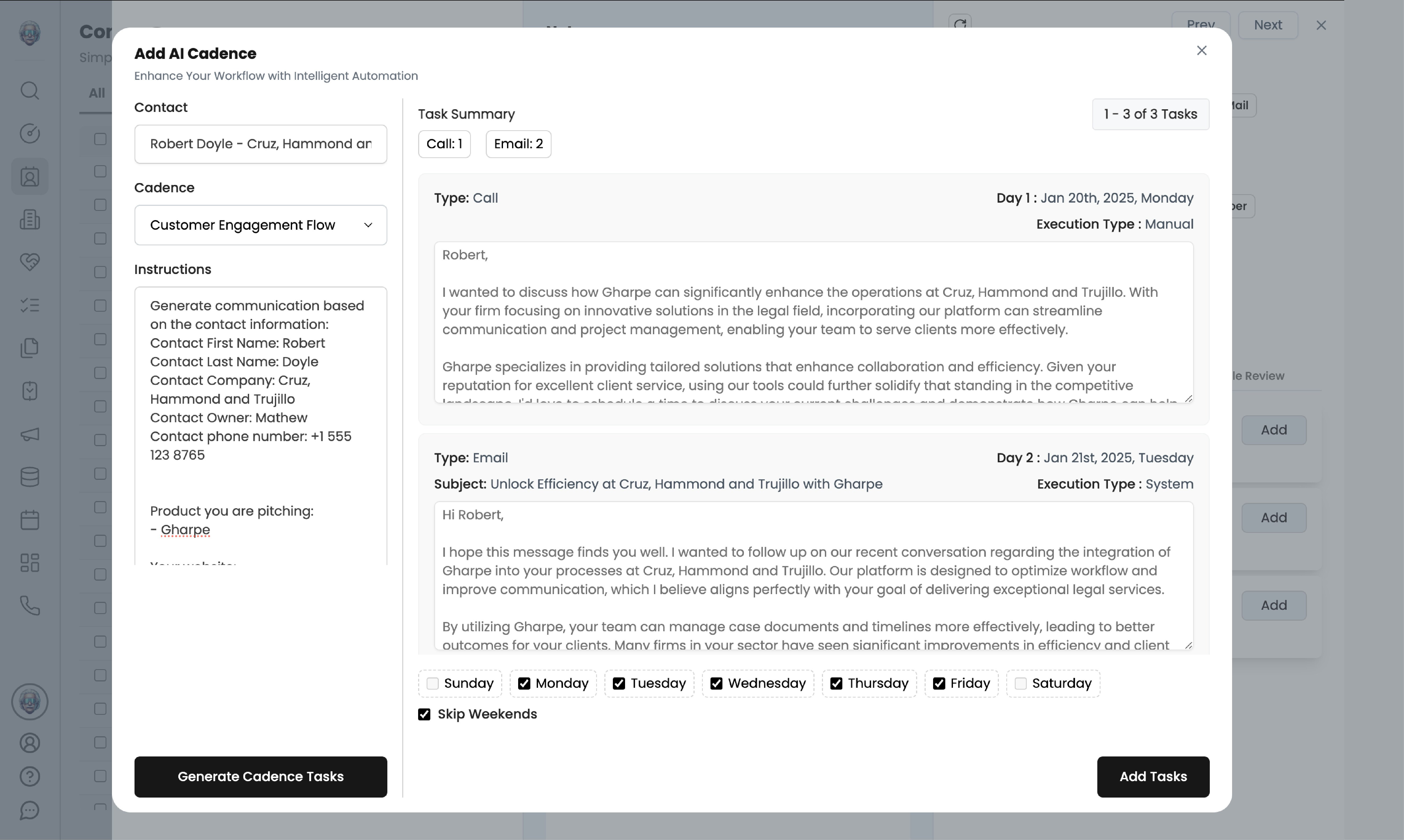Close the Add AI Cadence dialog

click(x=1201, y=51)
